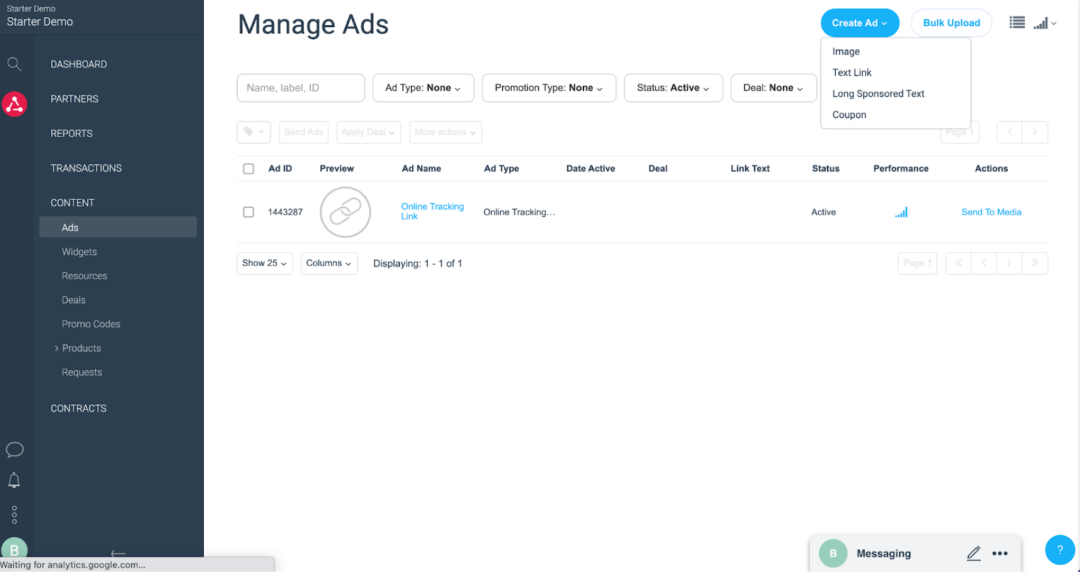Expand the Show 25 rows dropdown
This screenshot has height=573, width=1080.
point(264,263)
